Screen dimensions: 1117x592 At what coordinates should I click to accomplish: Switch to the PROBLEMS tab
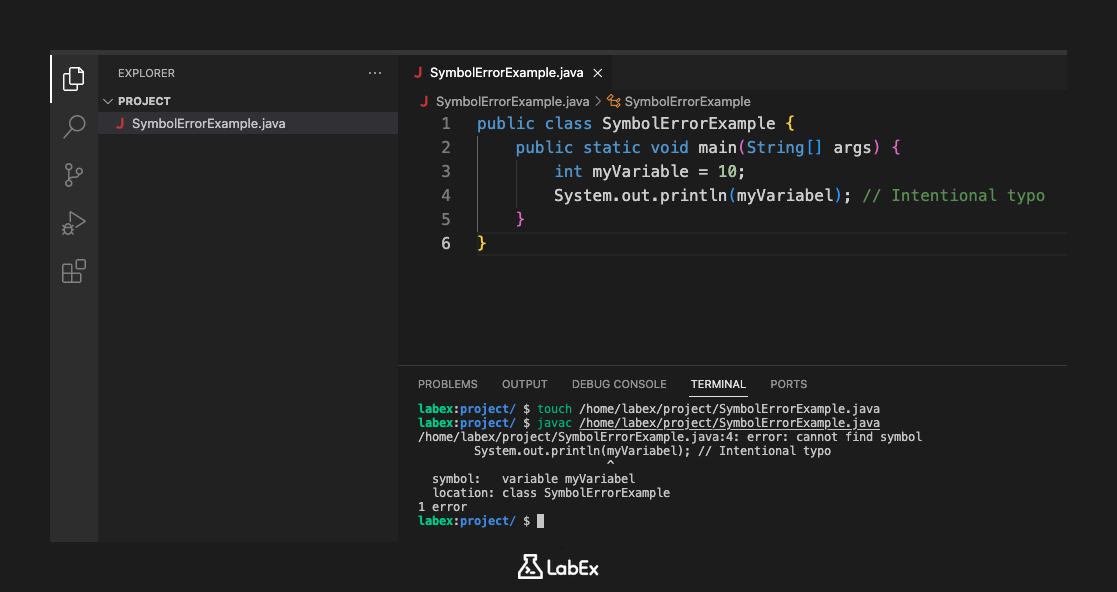[x=447, y=384]
